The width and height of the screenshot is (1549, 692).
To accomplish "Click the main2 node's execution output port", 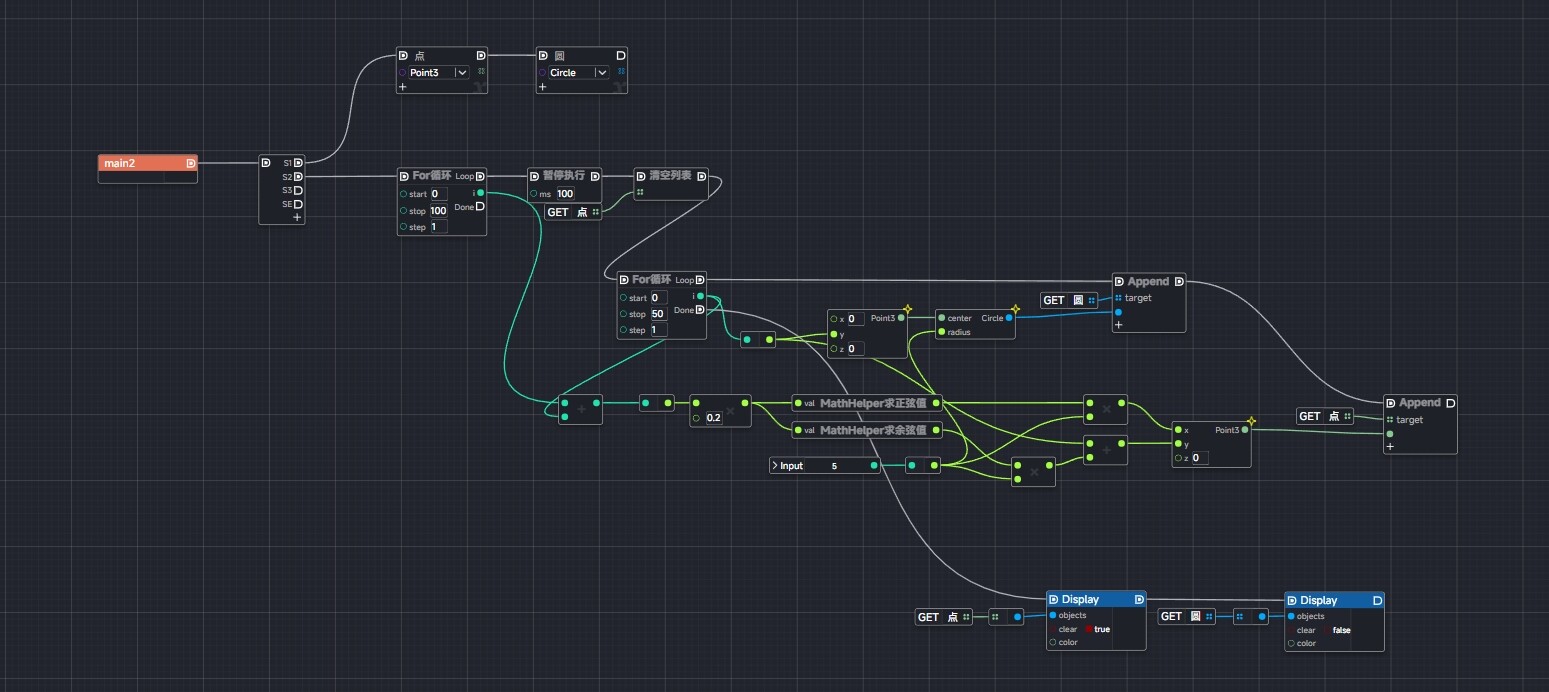I will 191,163.
